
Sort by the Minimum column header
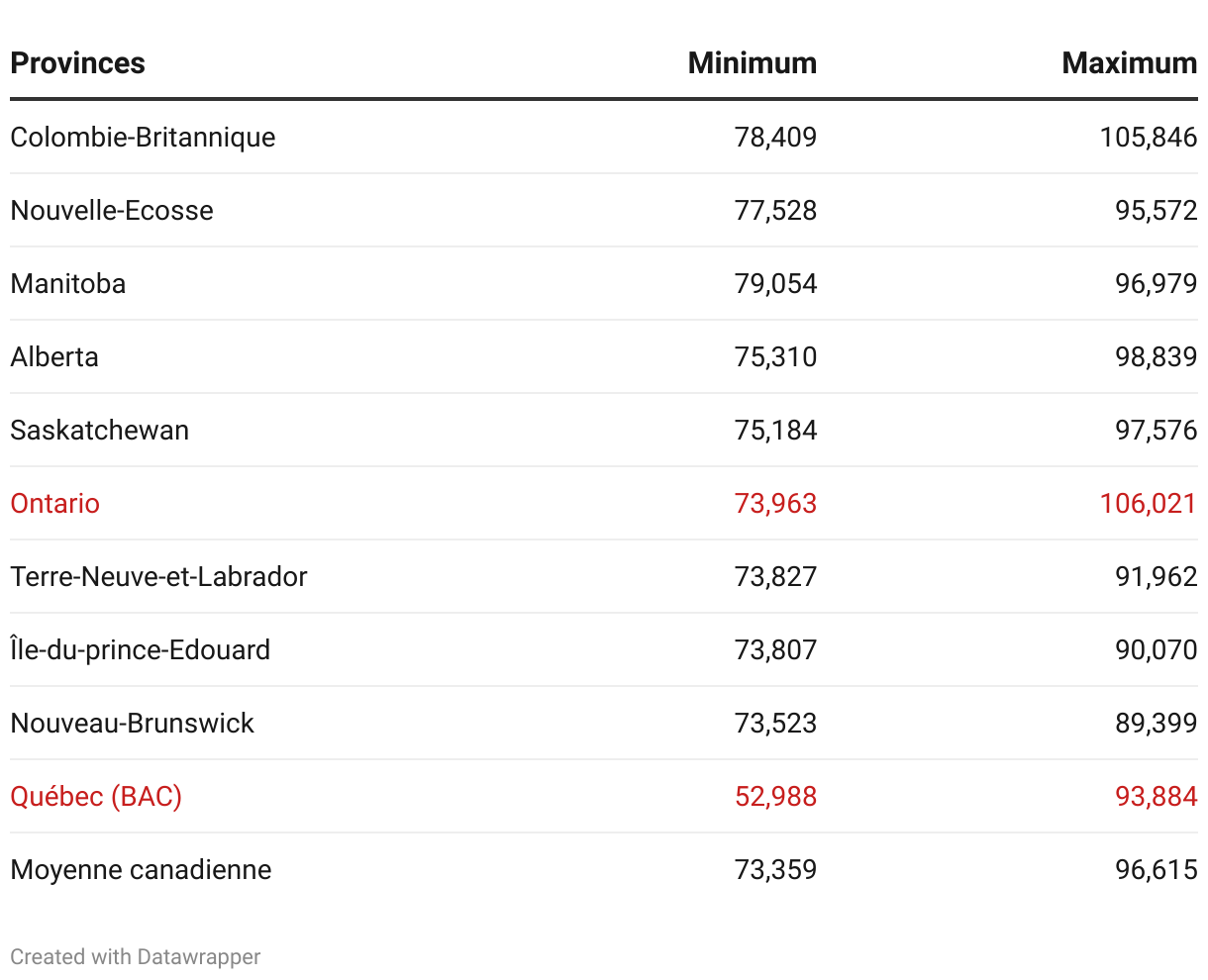pyautogui.click(x=752, y=63)
